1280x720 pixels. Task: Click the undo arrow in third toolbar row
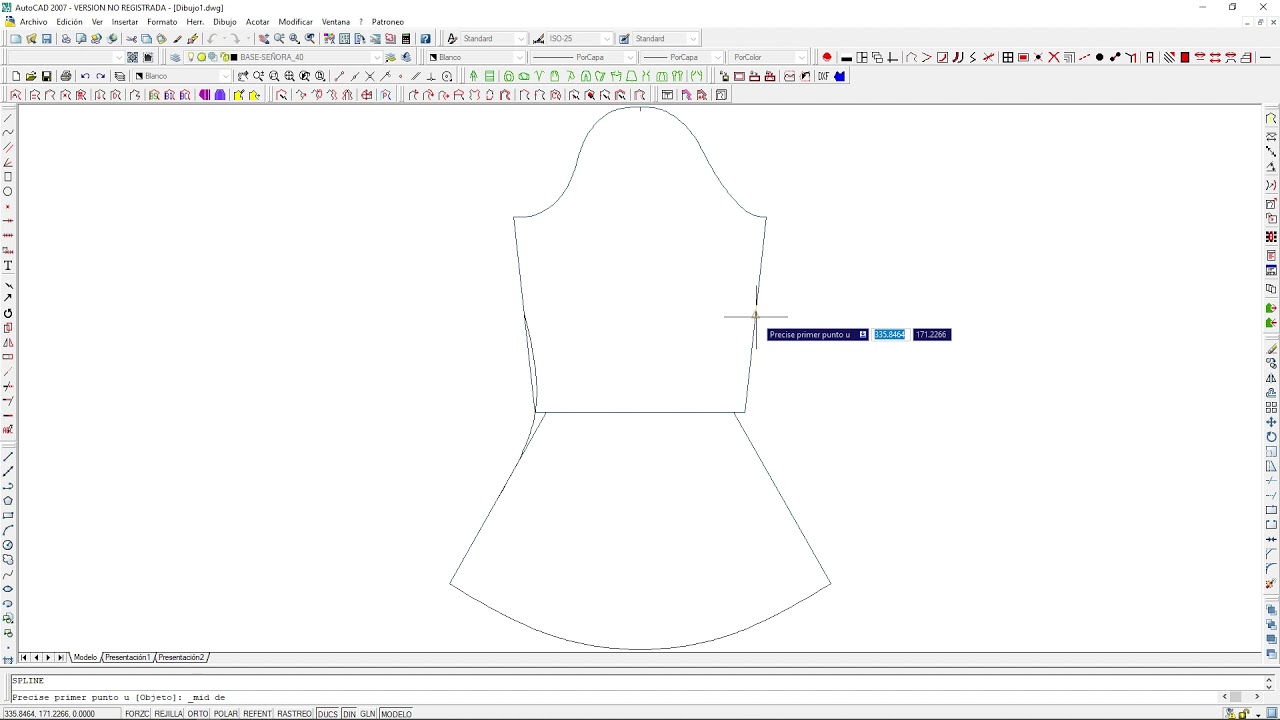pyautogui.click(x=85, y=76)
